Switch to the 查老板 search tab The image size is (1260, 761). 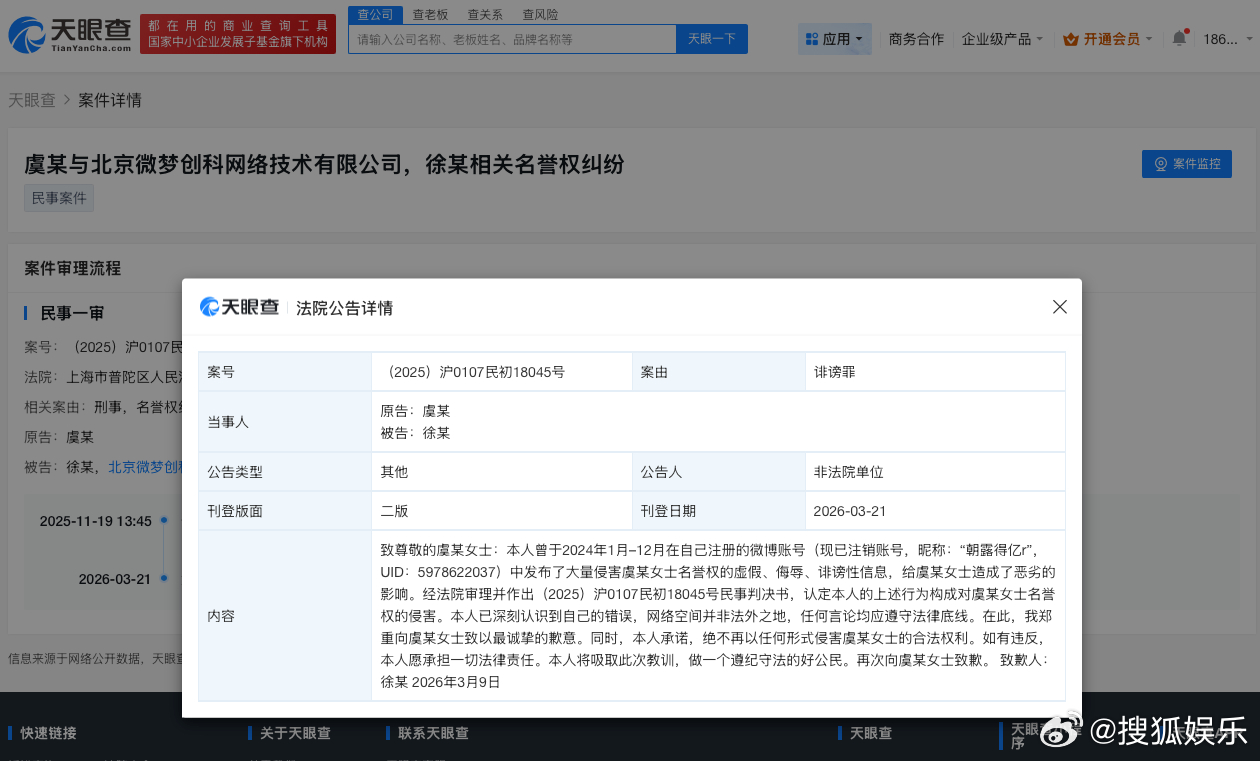coord(430,14)
